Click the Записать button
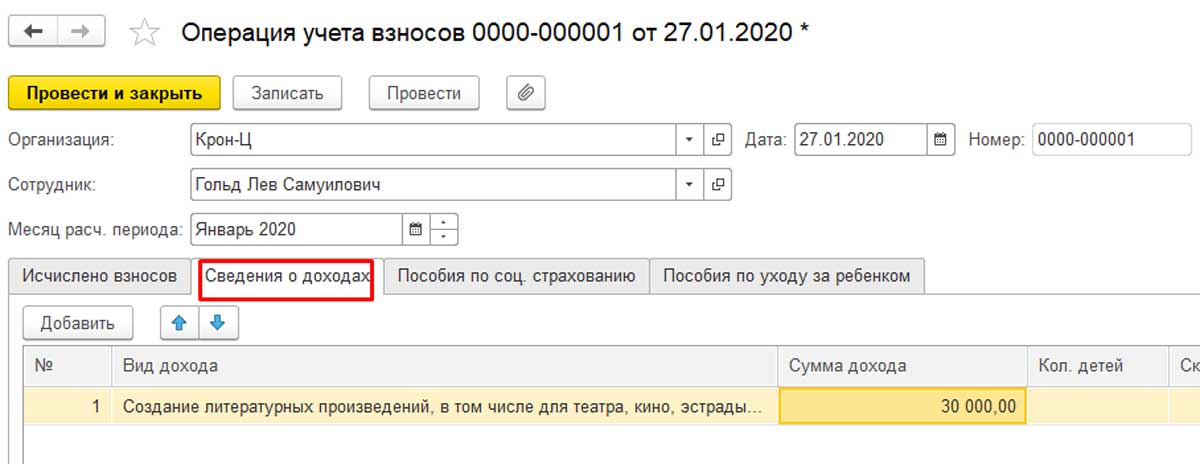This screenshot has width=1200, height=464. [288, 93]
